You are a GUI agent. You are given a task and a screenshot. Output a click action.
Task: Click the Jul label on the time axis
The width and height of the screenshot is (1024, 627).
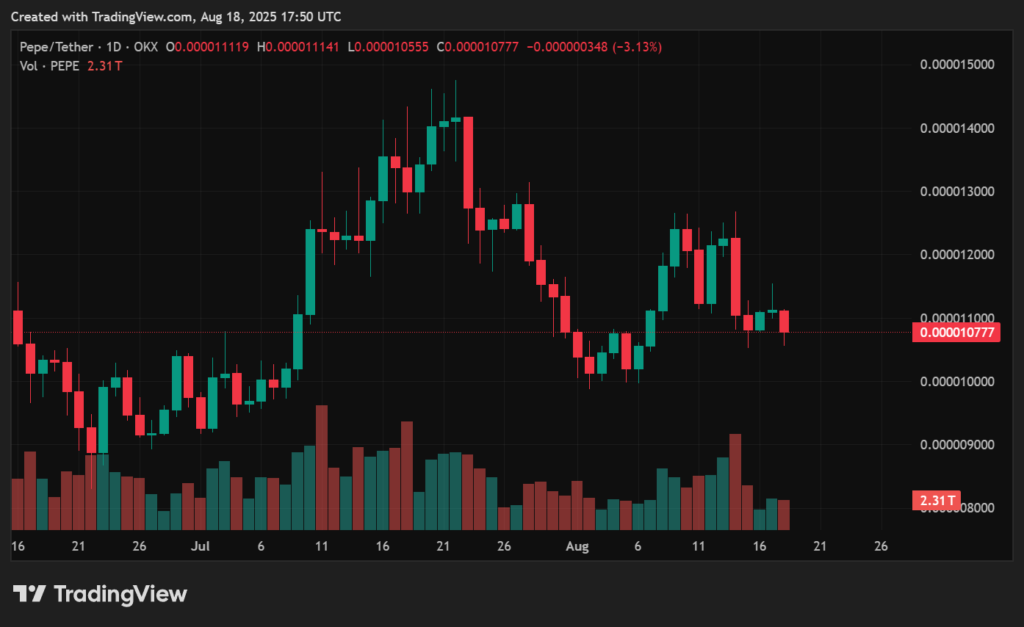coord(200,547)
